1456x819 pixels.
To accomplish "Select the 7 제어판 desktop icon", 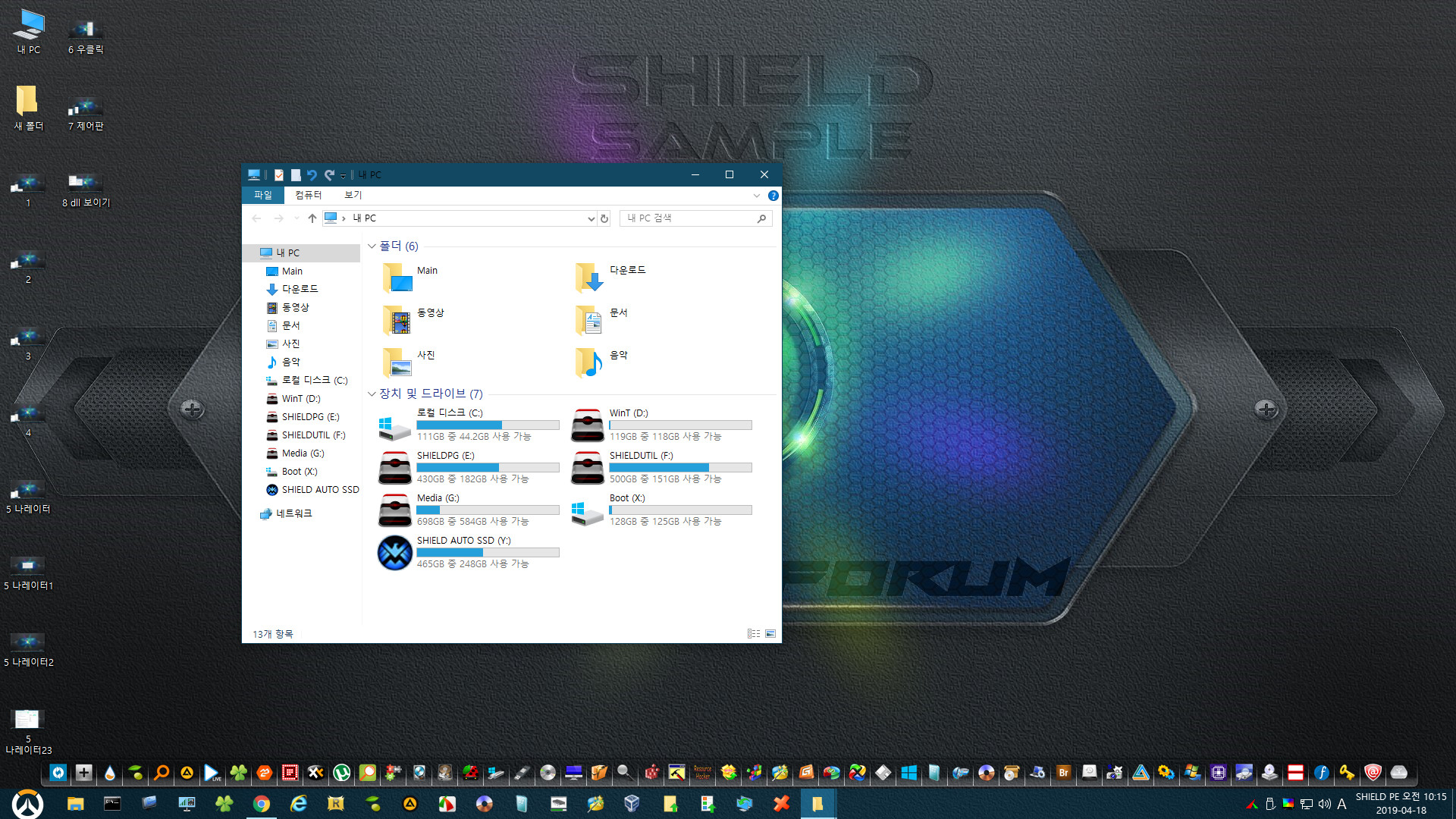I will [x=86, y=114].
